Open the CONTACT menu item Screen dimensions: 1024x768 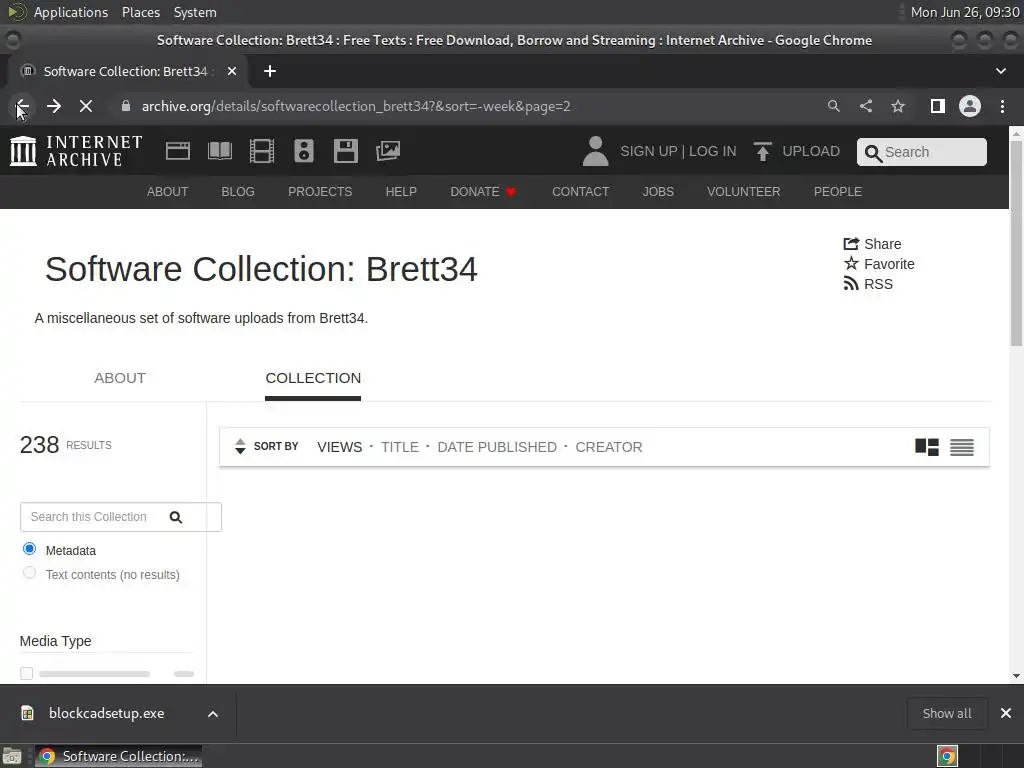581,191
